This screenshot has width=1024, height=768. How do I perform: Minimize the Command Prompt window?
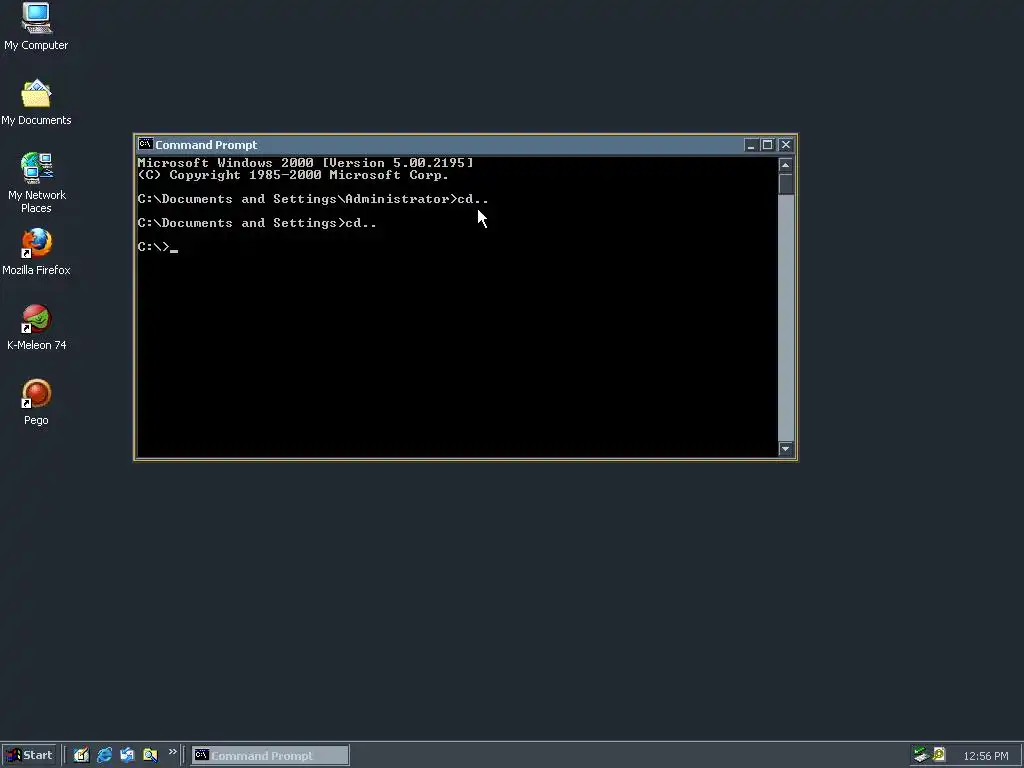751,145
